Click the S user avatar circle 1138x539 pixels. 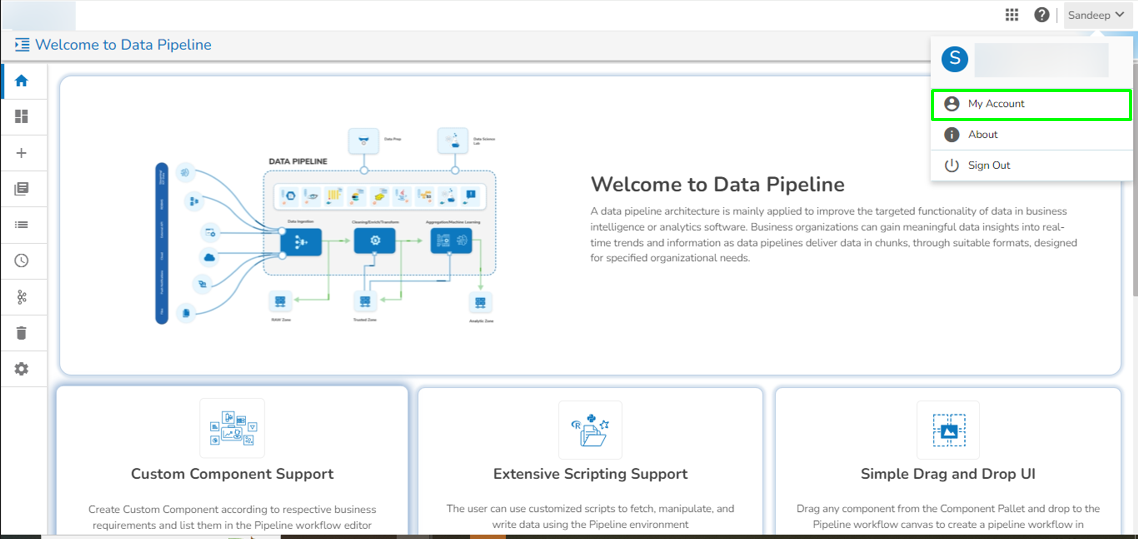pyautogui.click(x=954, y=59)
